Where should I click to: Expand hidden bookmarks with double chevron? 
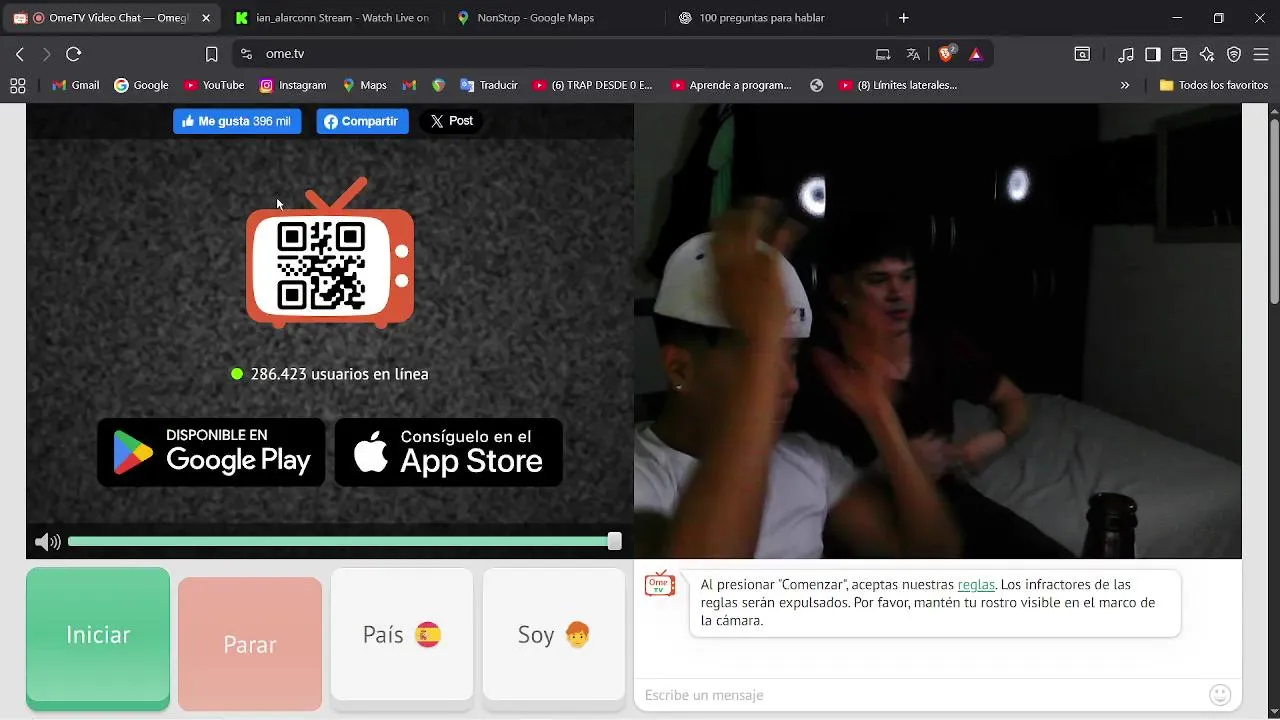coord(1125,86)
